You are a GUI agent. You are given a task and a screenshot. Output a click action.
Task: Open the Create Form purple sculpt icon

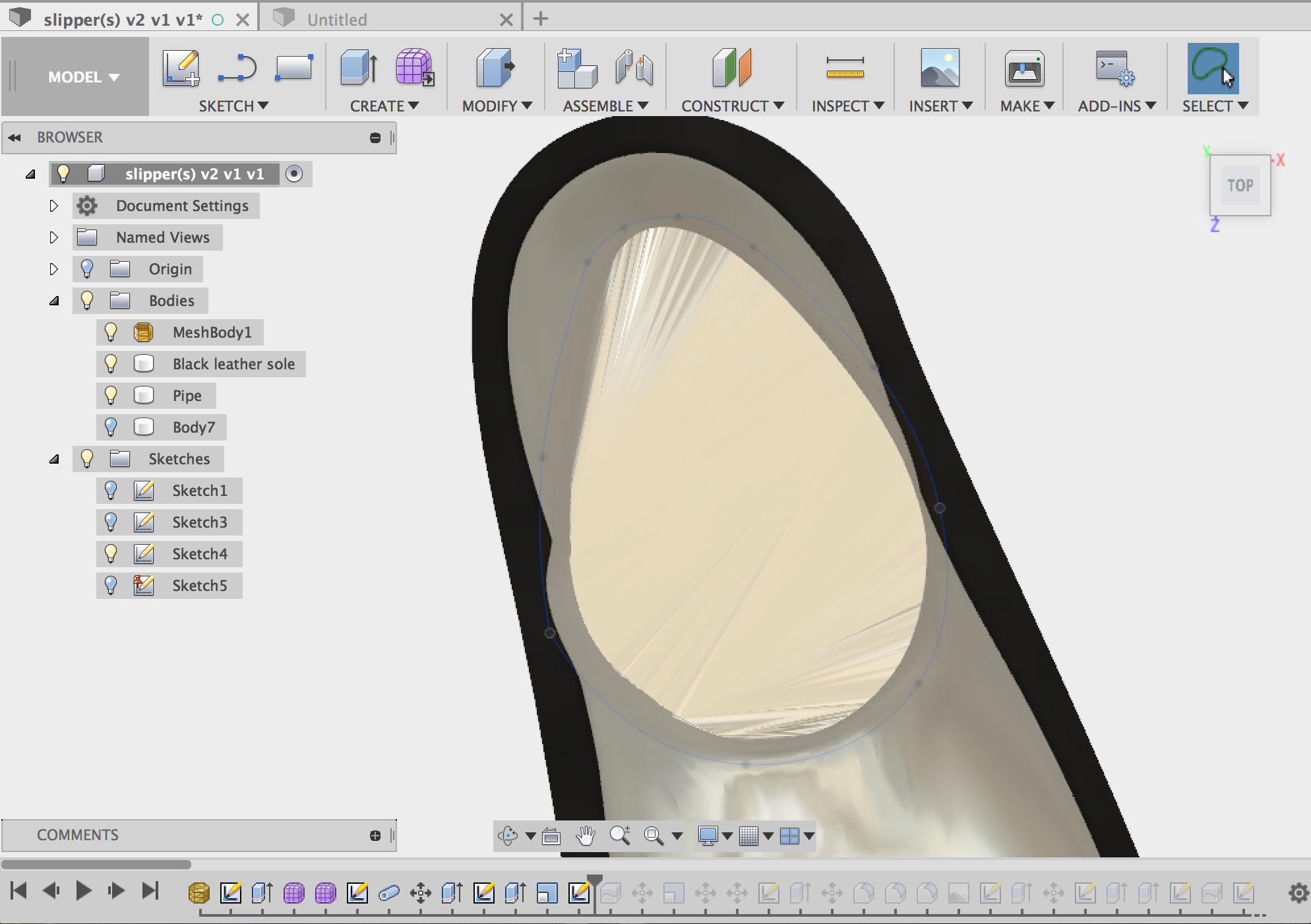pos(414,68)
